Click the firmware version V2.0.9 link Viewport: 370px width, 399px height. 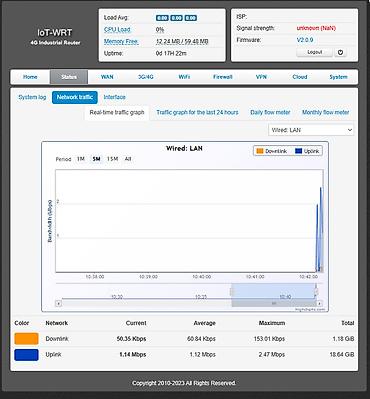pos(305,40)
